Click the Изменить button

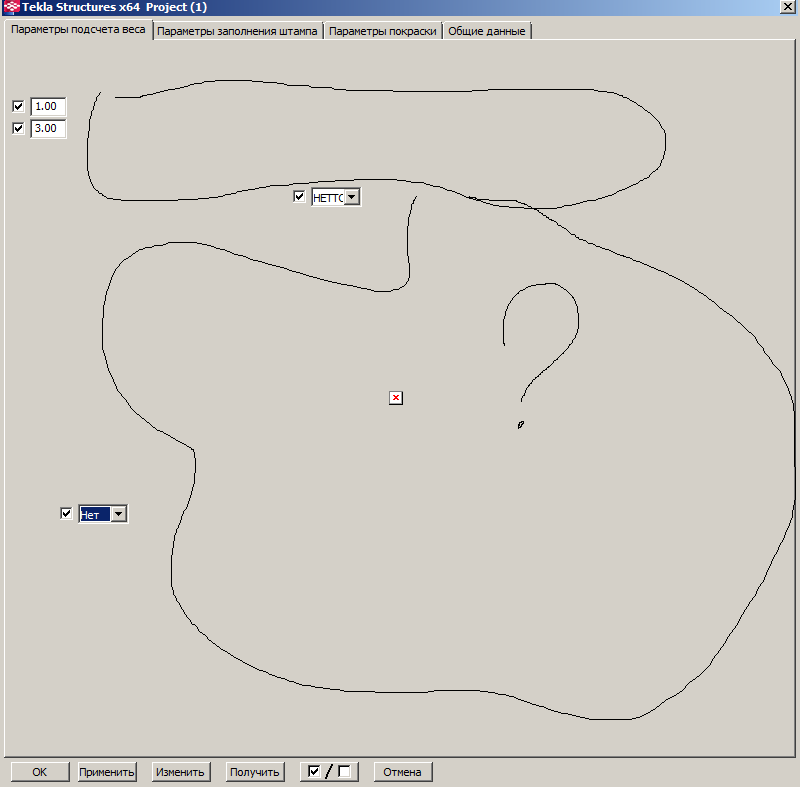(x=181, y=772)
